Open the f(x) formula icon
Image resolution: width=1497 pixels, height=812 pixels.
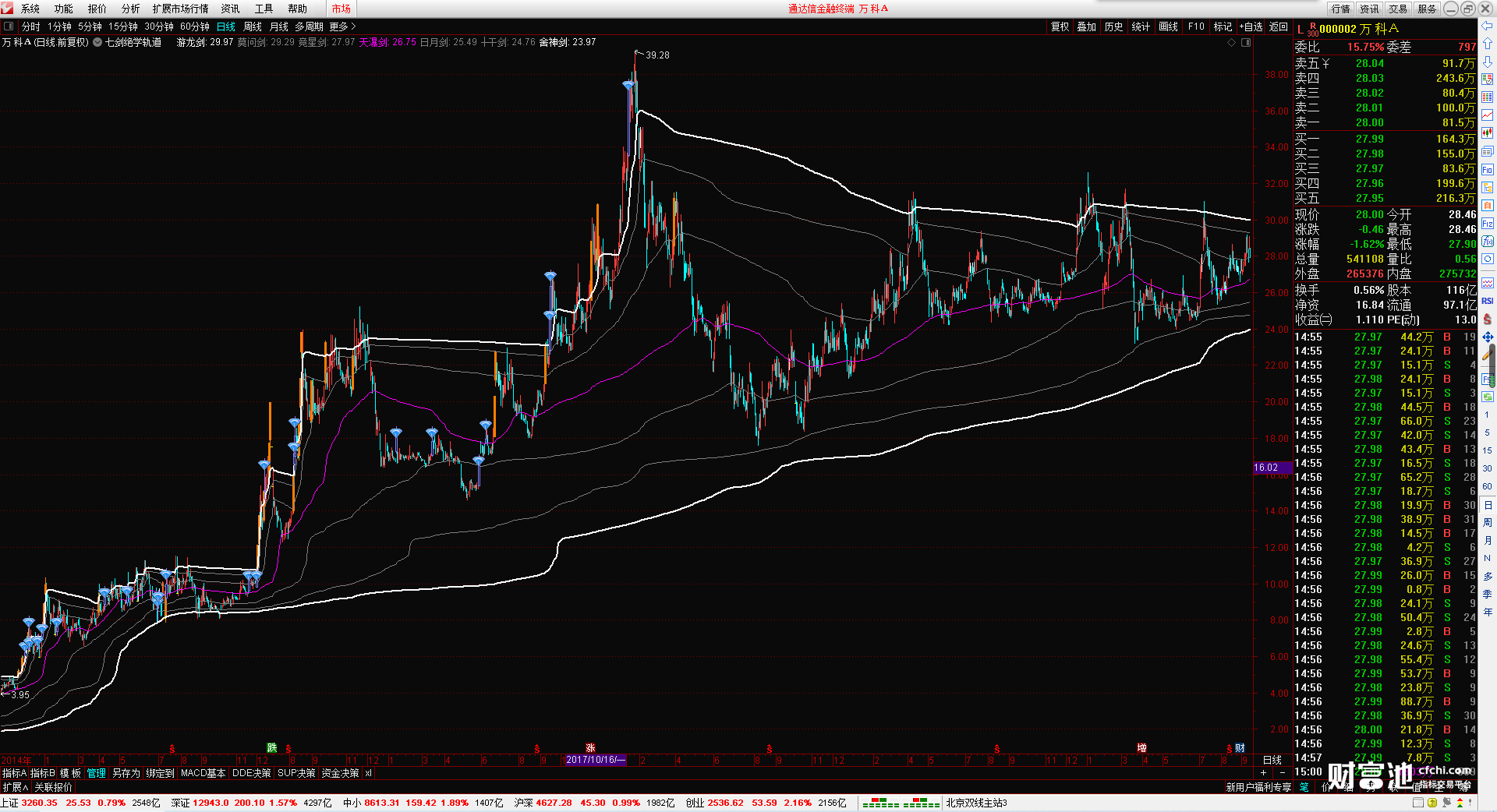1487,241
